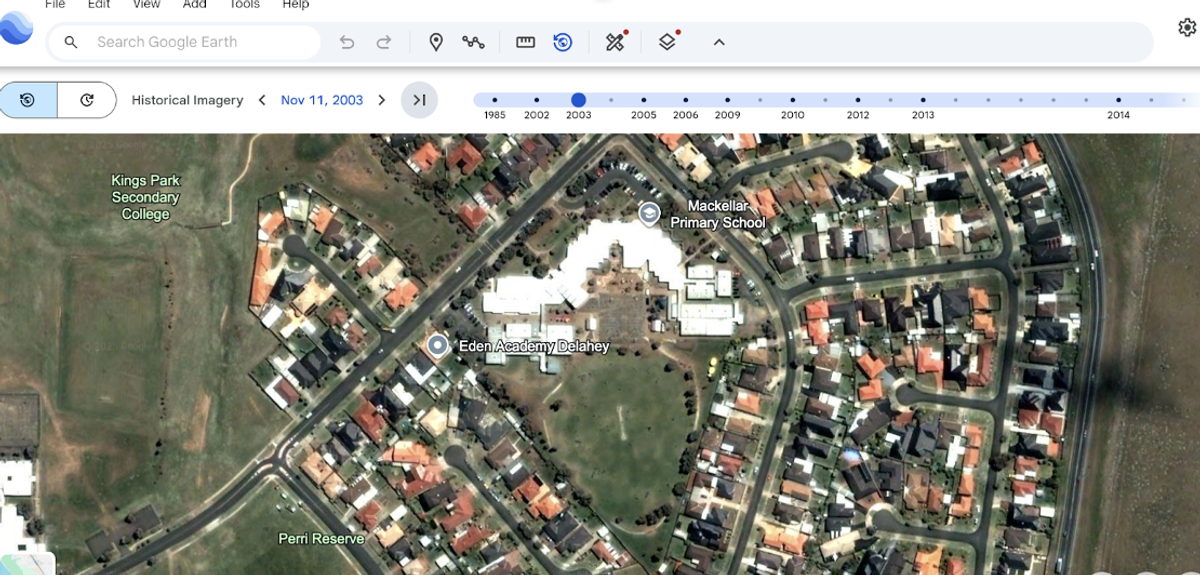Switch to Historical Imagery mode button

28,100
